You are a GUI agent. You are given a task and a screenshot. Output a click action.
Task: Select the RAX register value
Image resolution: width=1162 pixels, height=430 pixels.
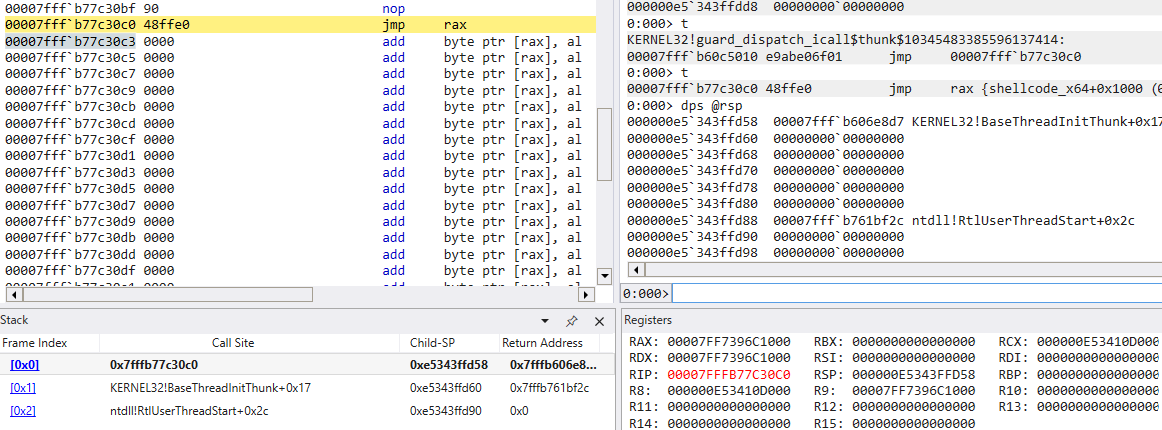click(x=728, y=343)
